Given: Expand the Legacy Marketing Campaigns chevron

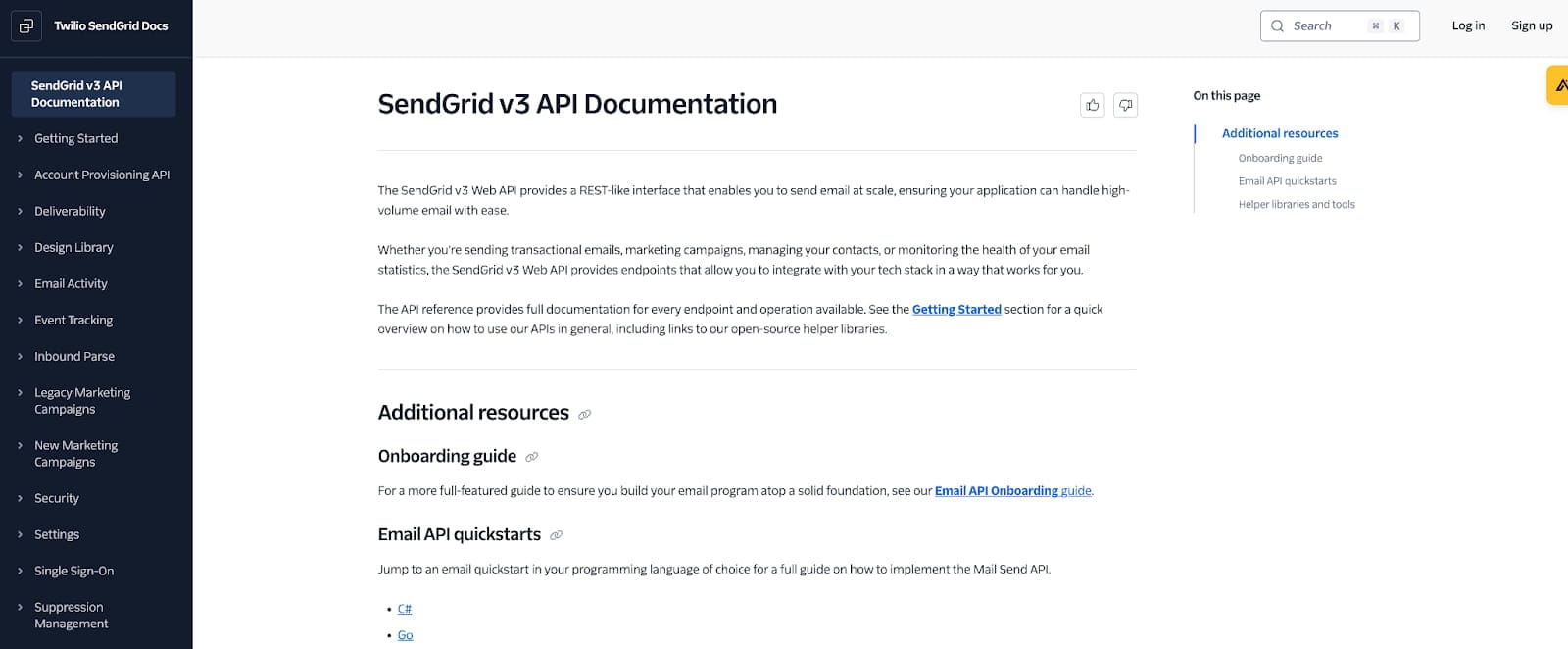Looking at the screenshot, I should [20, 393].
